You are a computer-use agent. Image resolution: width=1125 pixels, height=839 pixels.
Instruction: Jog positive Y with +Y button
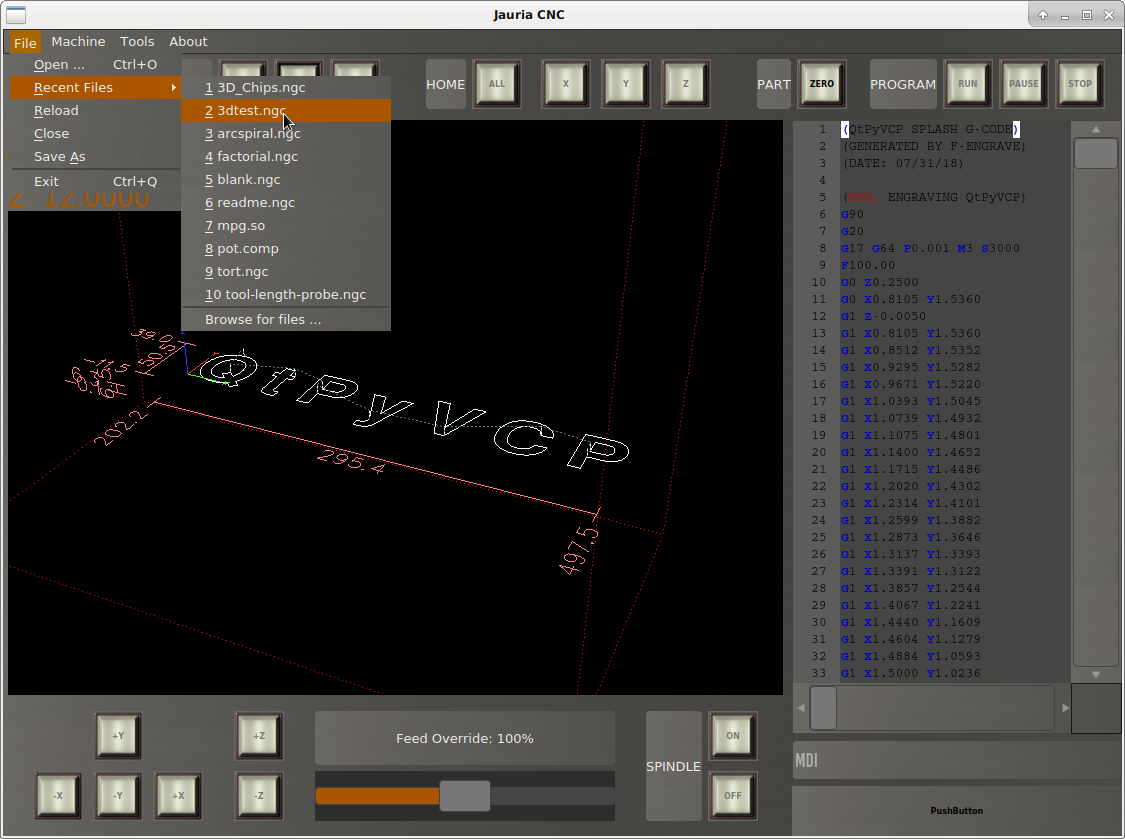click(118, 736)
